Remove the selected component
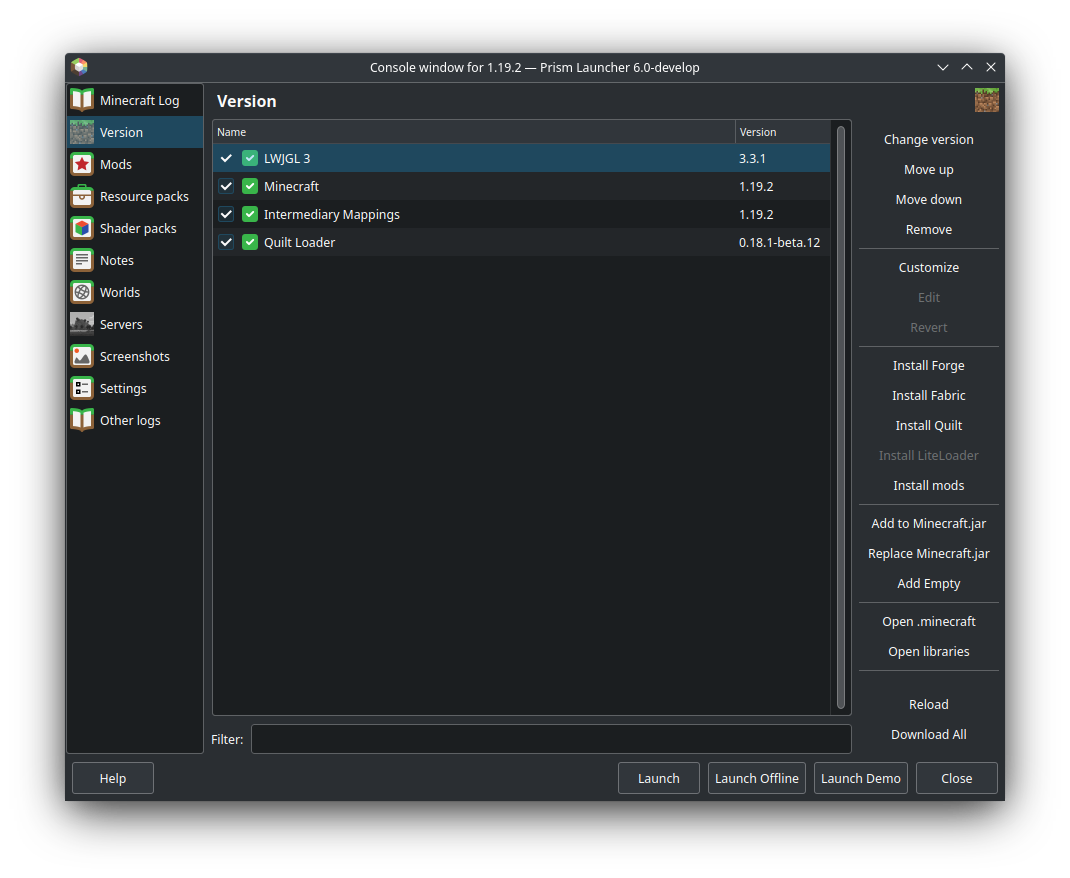Viewport: 1070px width, 878px height. 928,230
